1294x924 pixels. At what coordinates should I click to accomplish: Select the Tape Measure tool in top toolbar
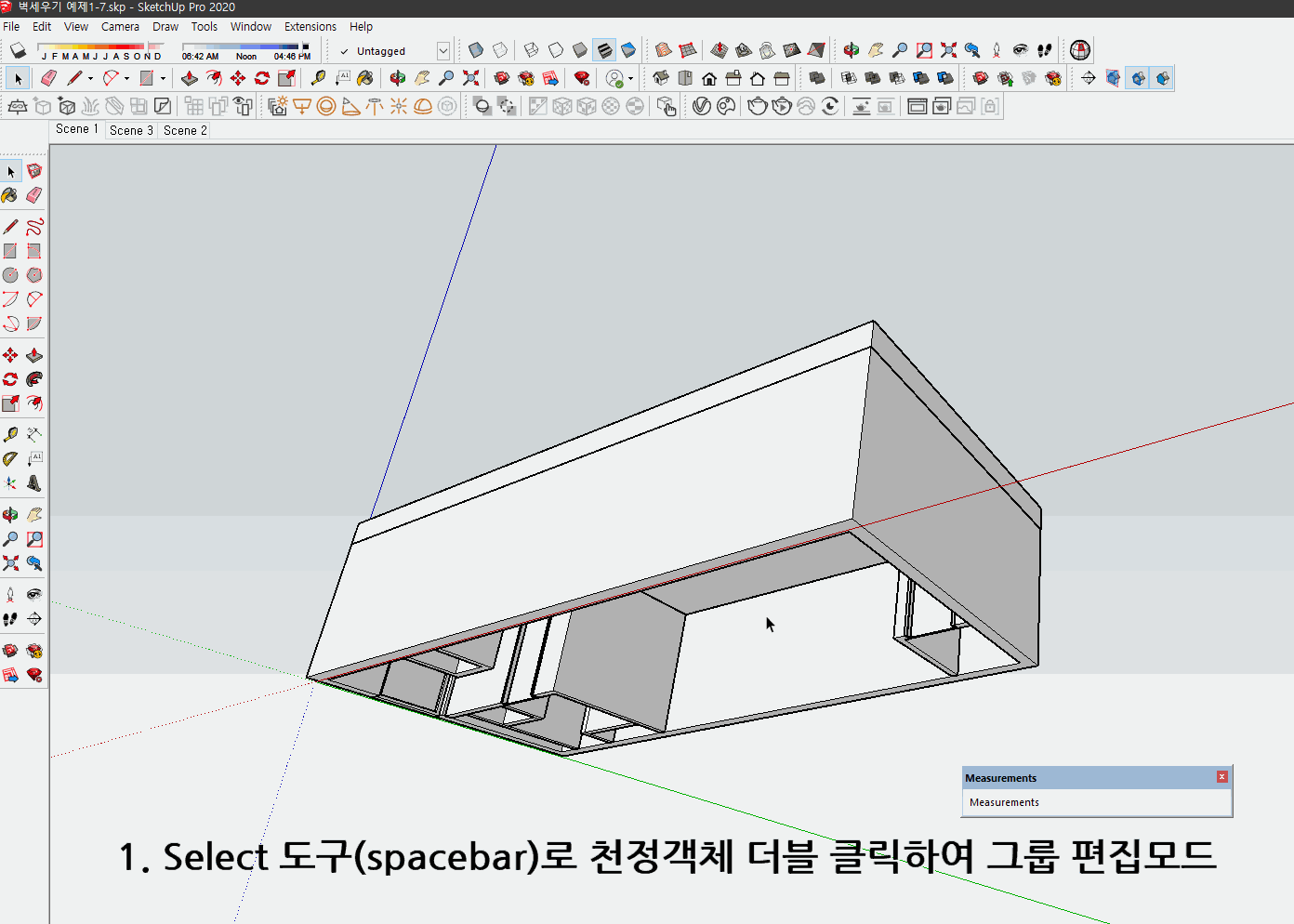(318, 78)
